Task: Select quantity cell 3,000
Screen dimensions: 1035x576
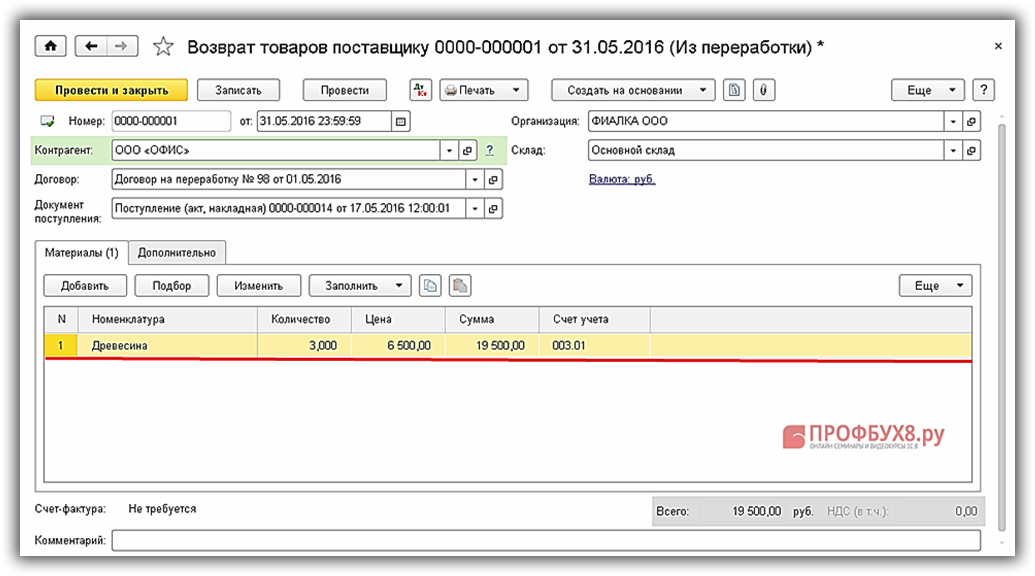Action: point(304,346)
